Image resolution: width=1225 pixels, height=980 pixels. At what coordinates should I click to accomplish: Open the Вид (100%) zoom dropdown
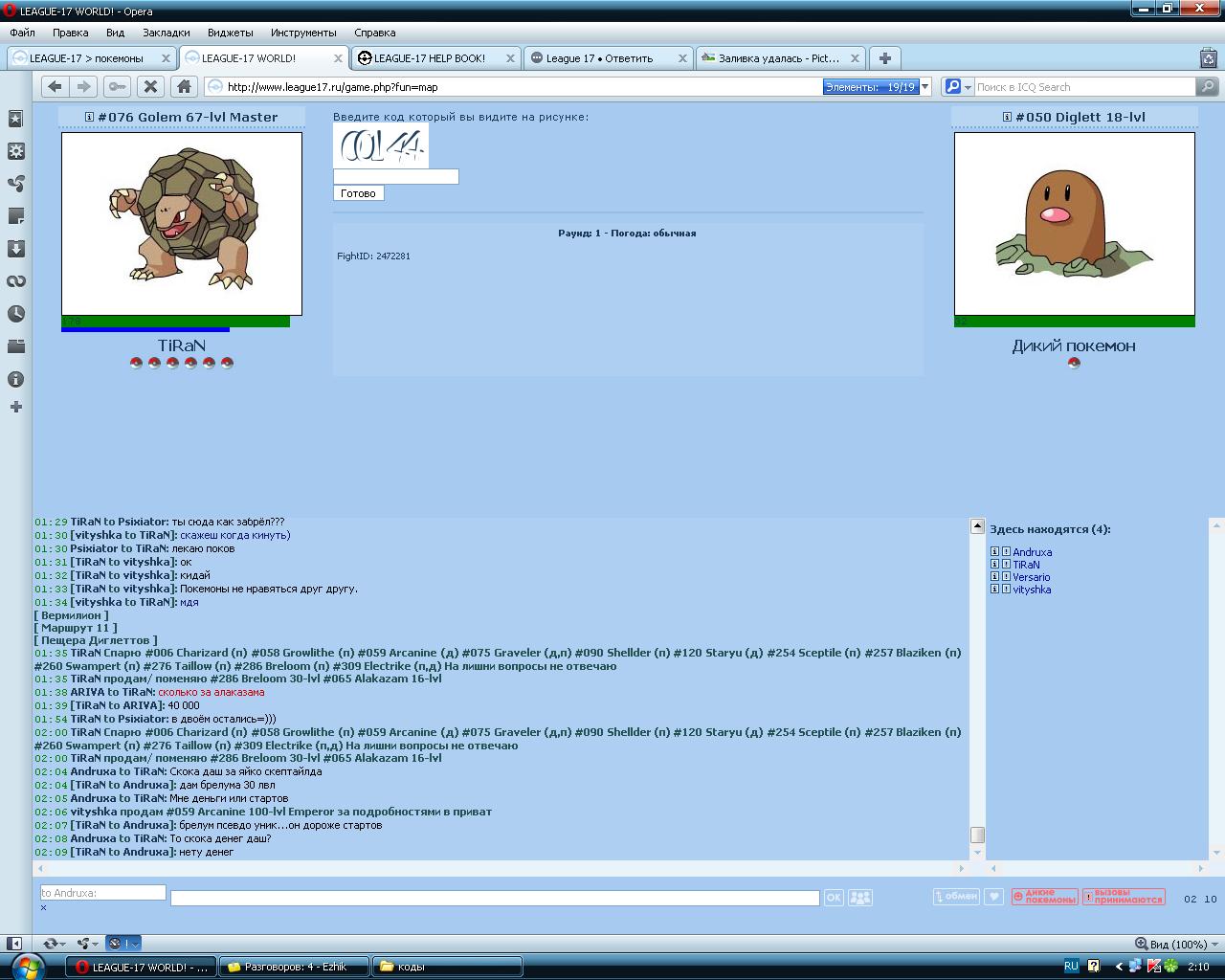pos(1176,944)
